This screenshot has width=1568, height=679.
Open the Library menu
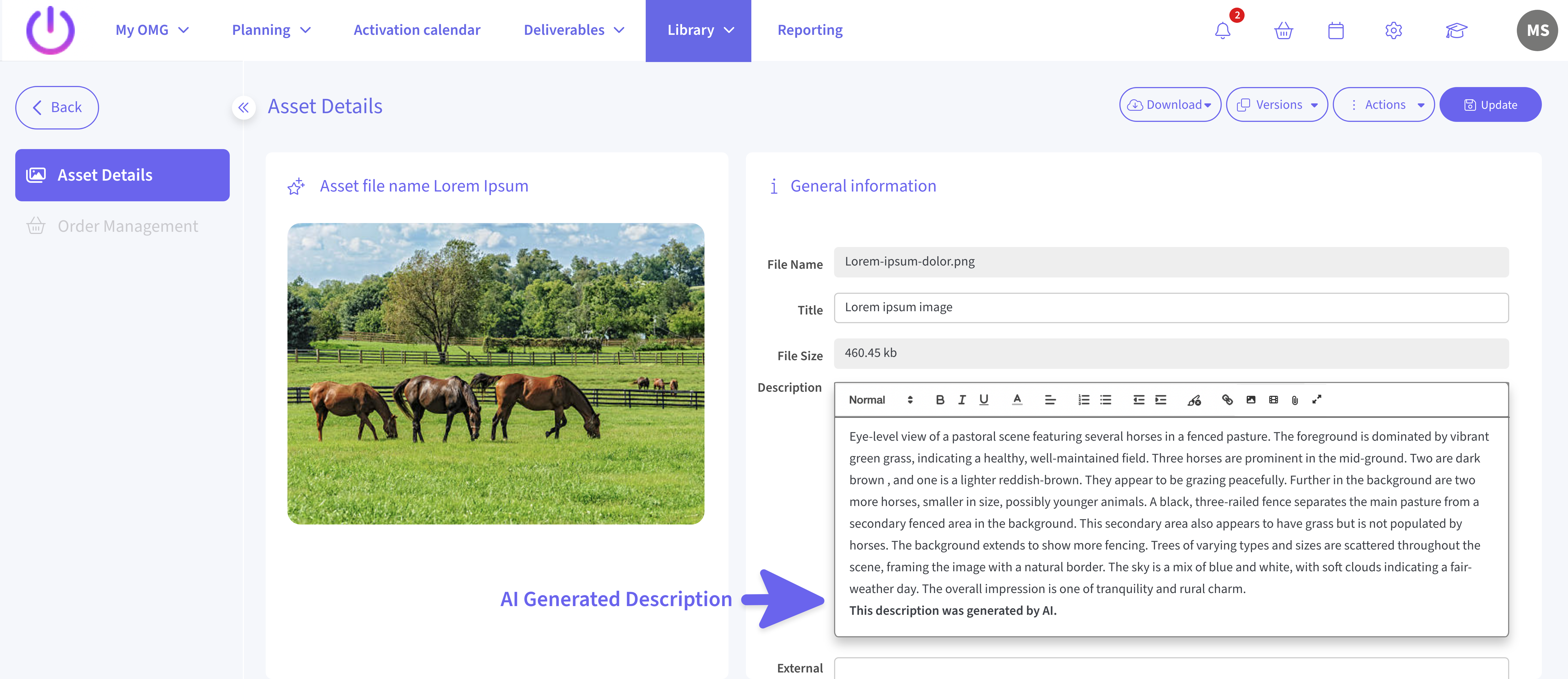click(x=698, y=30)
